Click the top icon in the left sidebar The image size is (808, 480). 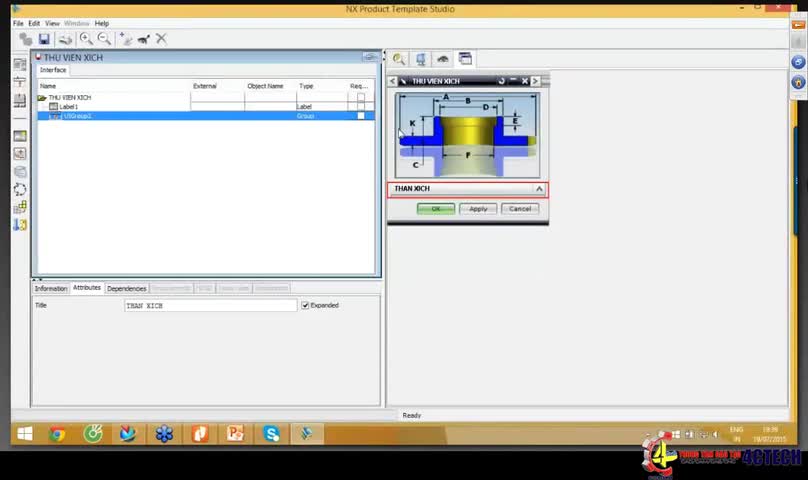tap(20, 64)
